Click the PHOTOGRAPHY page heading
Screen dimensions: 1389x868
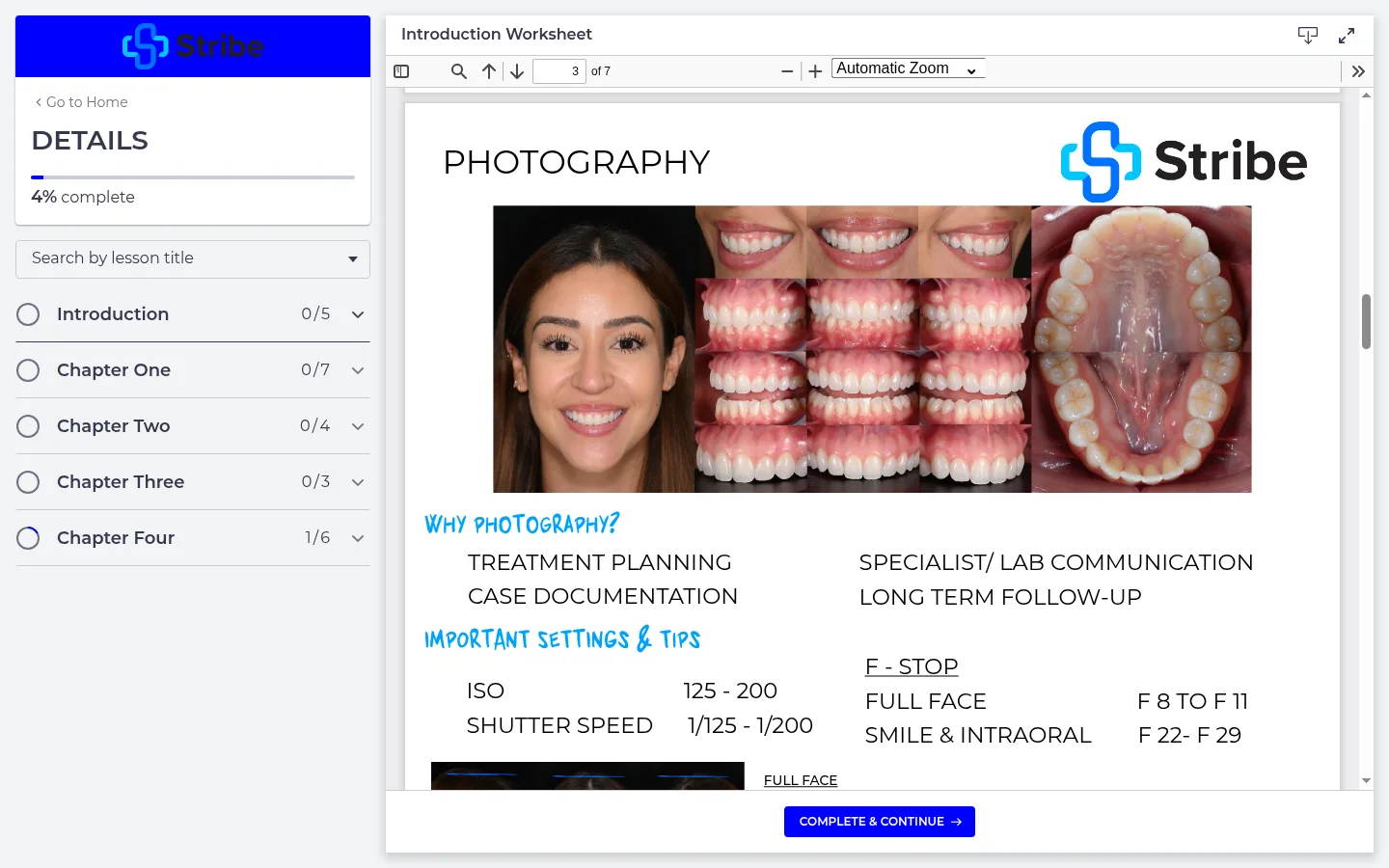pos(576,162)
